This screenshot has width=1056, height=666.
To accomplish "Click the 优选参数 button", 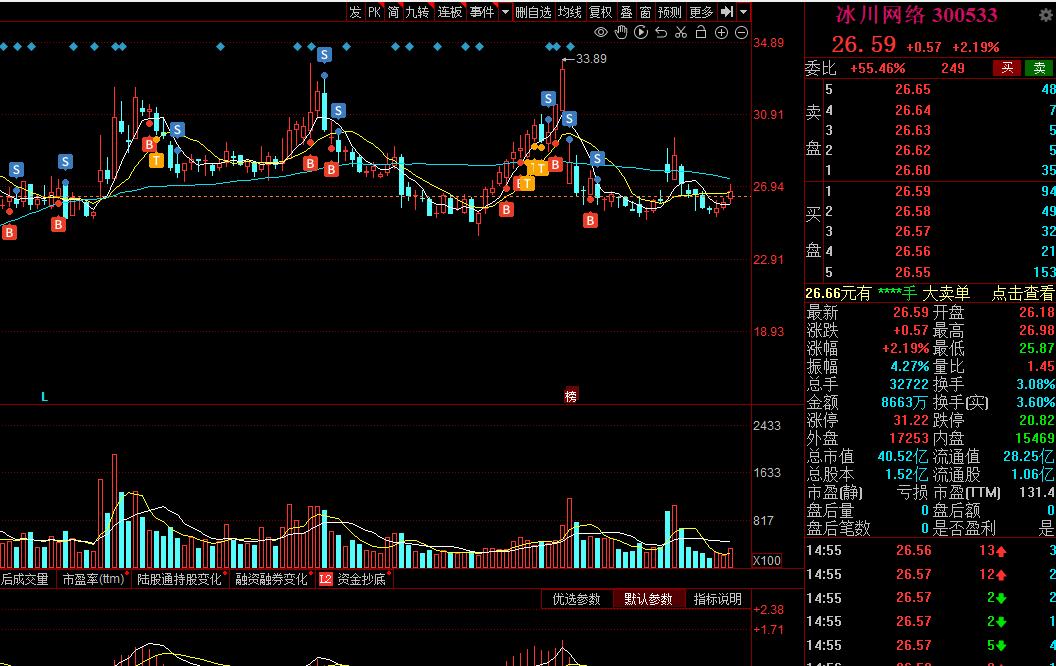I will pyautogui.click(x=576, y=599).
